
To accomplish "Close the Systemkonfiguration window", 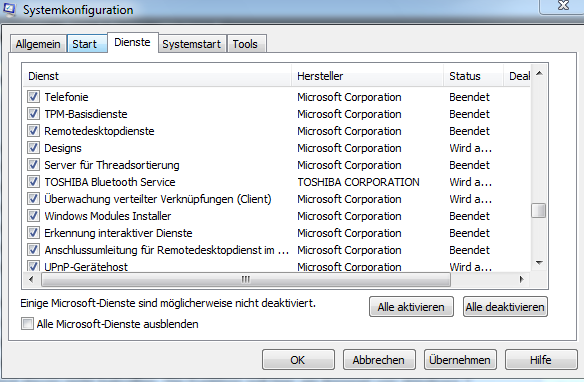I will (563, 6).
